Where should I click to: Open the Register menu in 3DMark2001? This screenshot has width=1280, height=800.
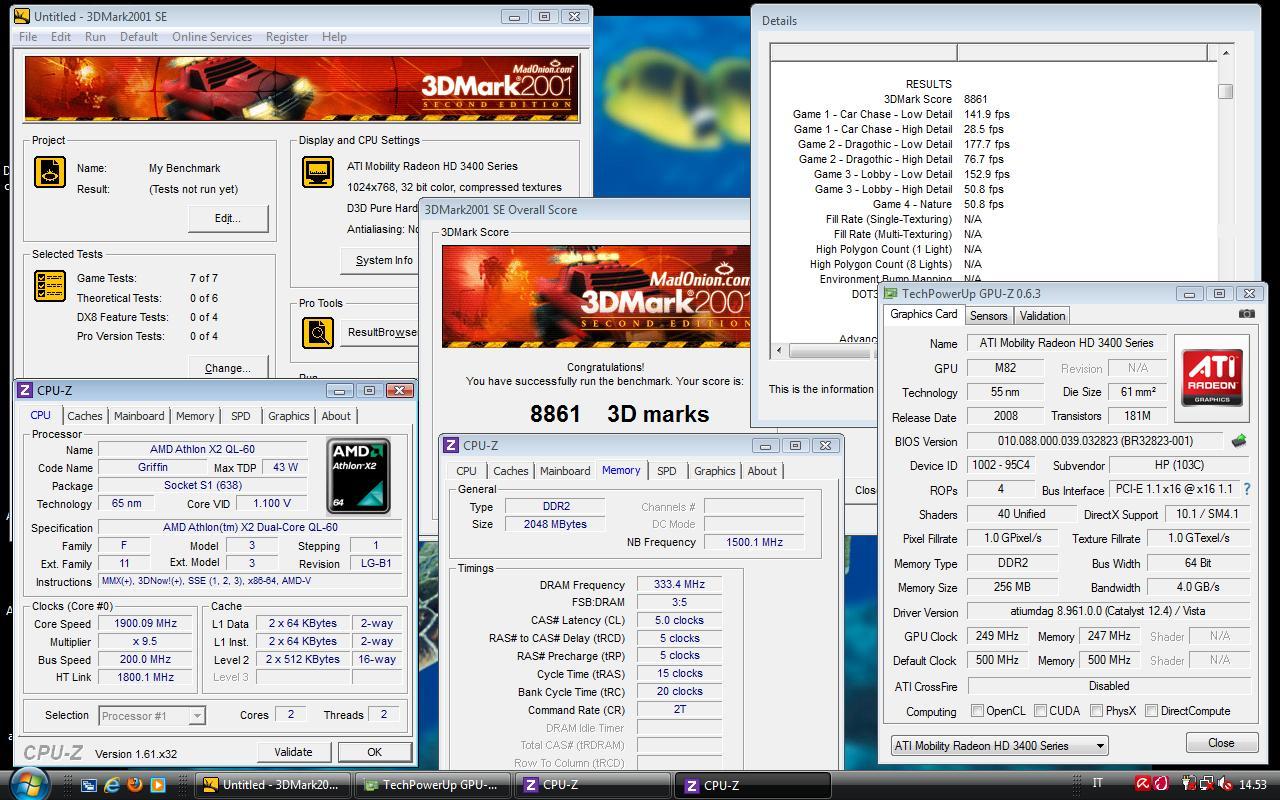coord(287,37)
